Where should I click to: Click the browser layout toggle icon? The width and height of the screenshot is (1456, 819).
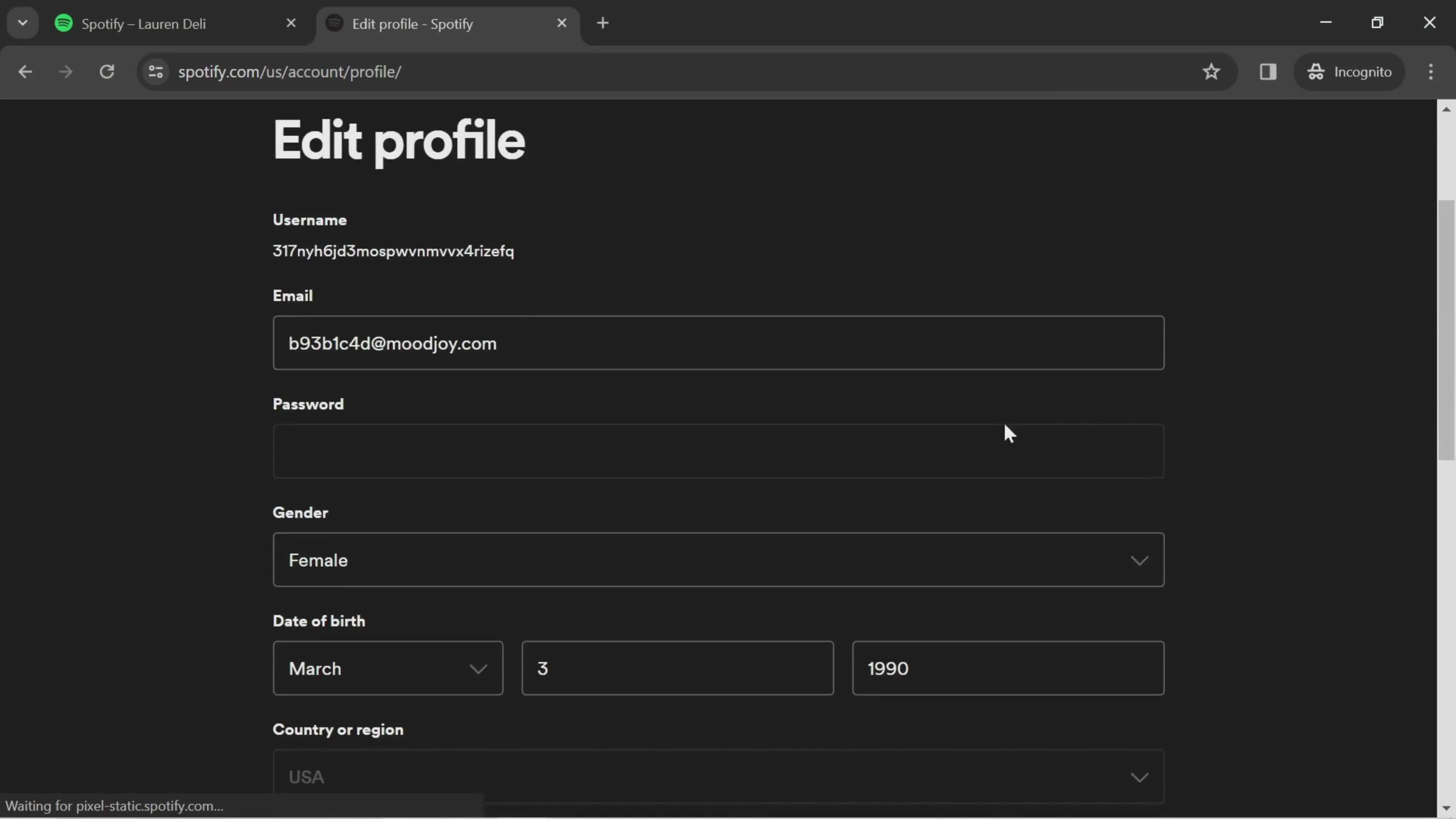(1268, 71)
